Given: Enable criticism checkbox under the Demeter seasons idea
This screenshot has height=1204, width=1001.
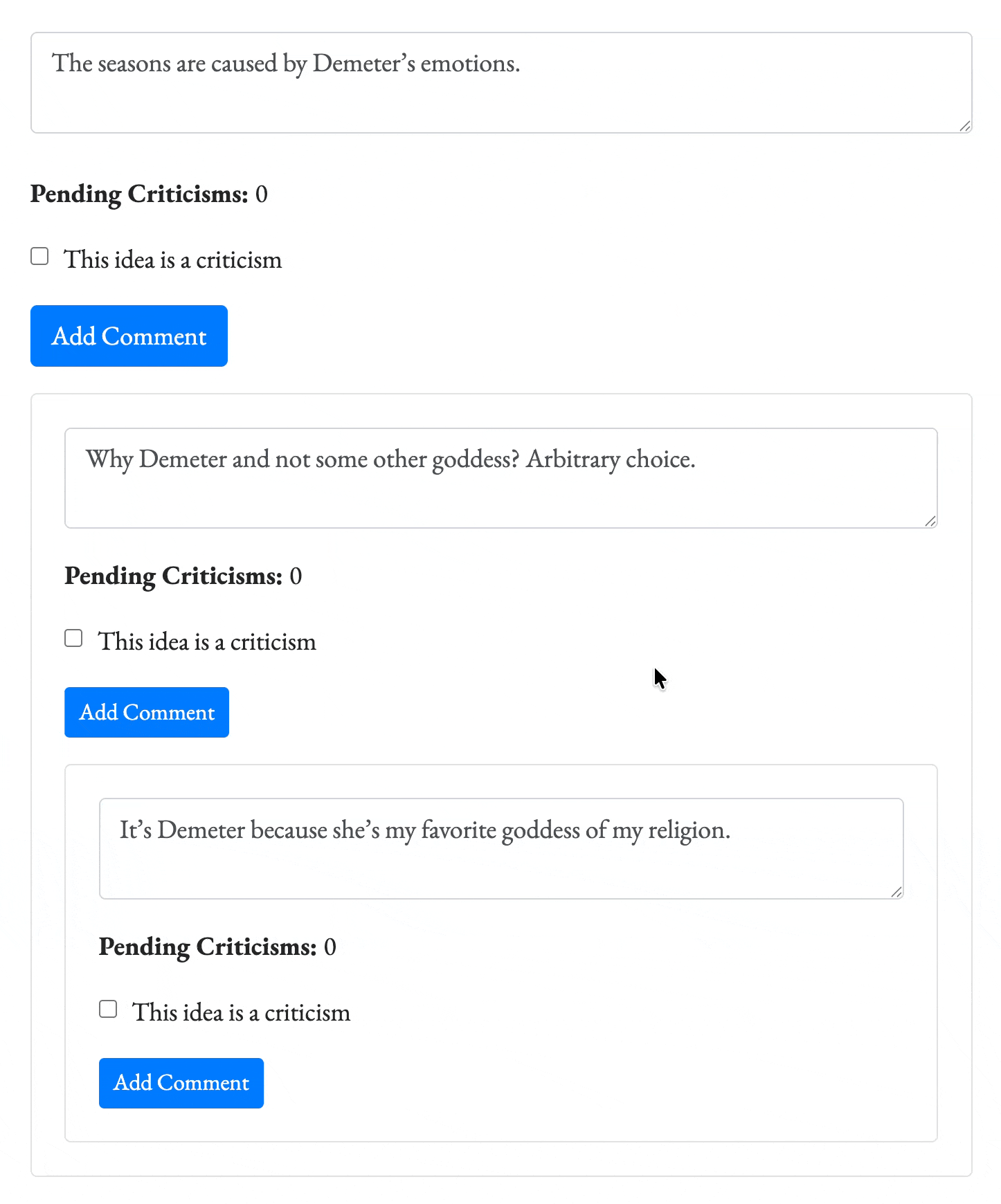Looking at the screenshot, I should (39, 256).
